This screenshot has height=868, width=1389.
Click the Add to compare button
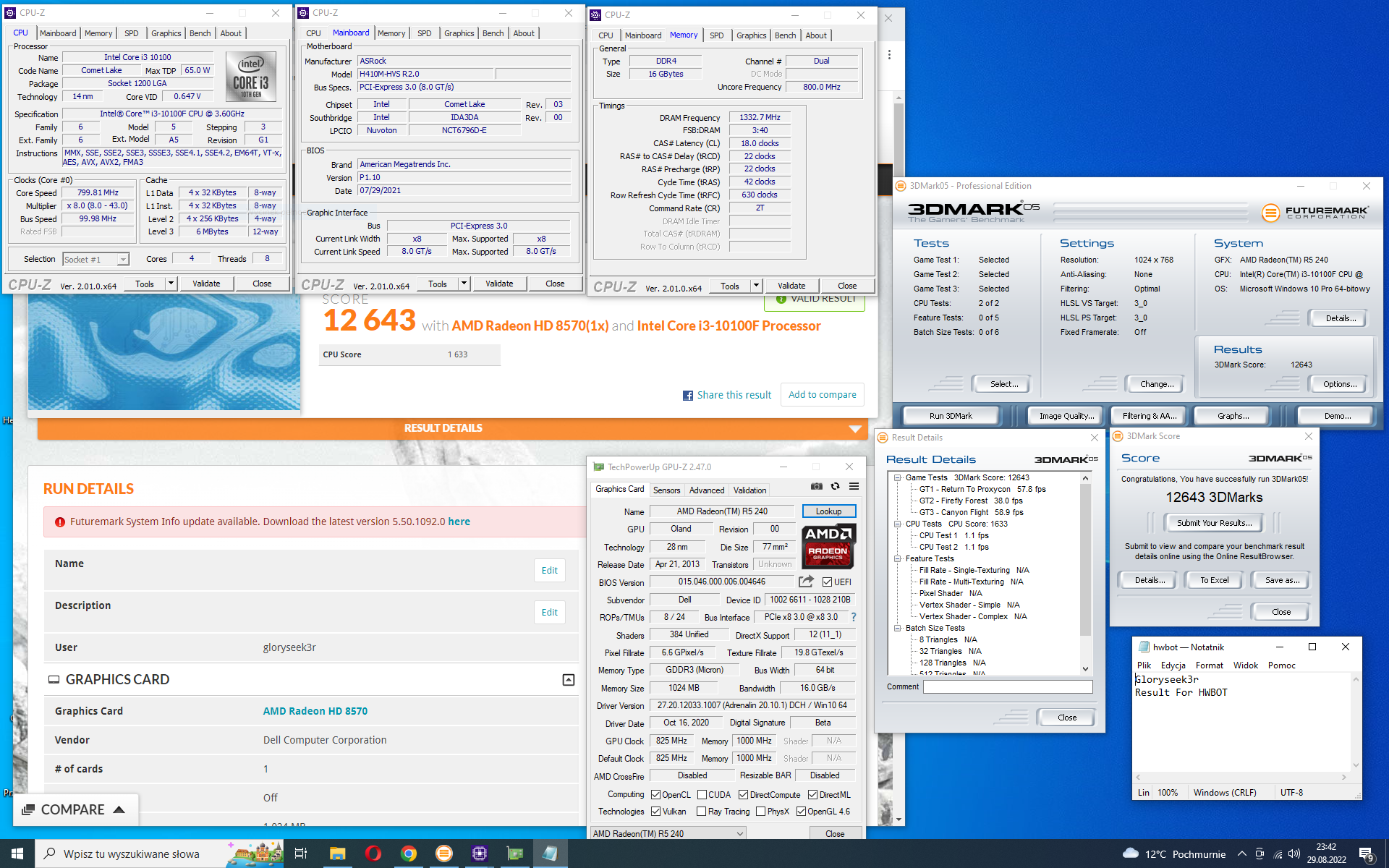[x=822, y=395]
